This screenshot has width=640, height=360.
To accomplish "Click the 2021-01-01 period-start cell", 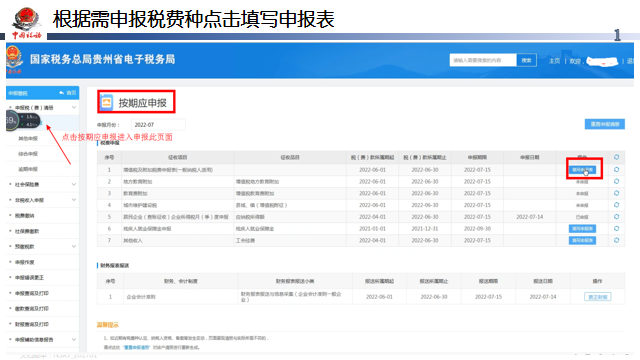I will pyautogui.click(x=372, y=229).
